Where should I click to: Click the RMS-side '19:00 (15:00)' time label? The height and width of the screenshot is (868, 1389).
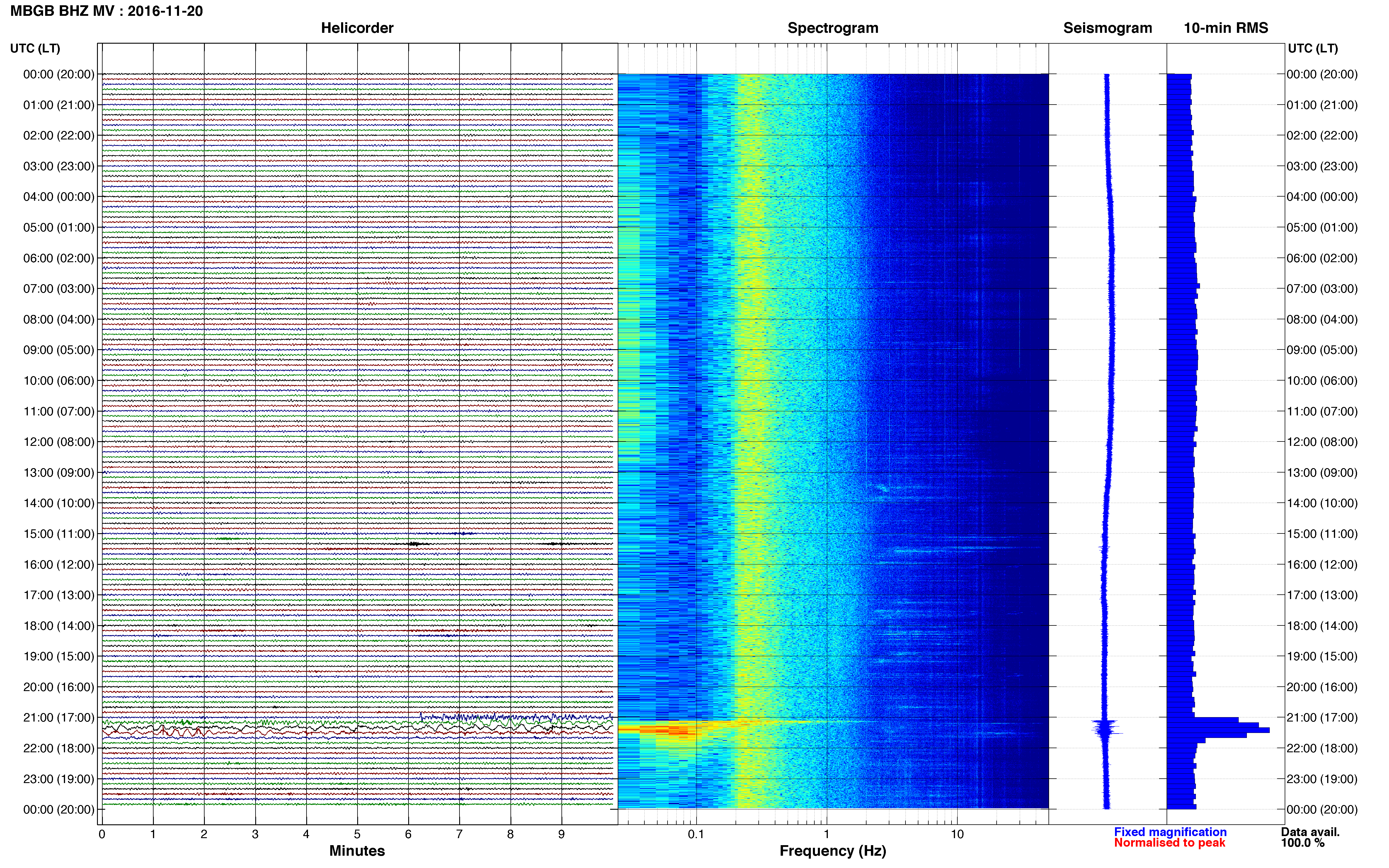coord(1322,656)
